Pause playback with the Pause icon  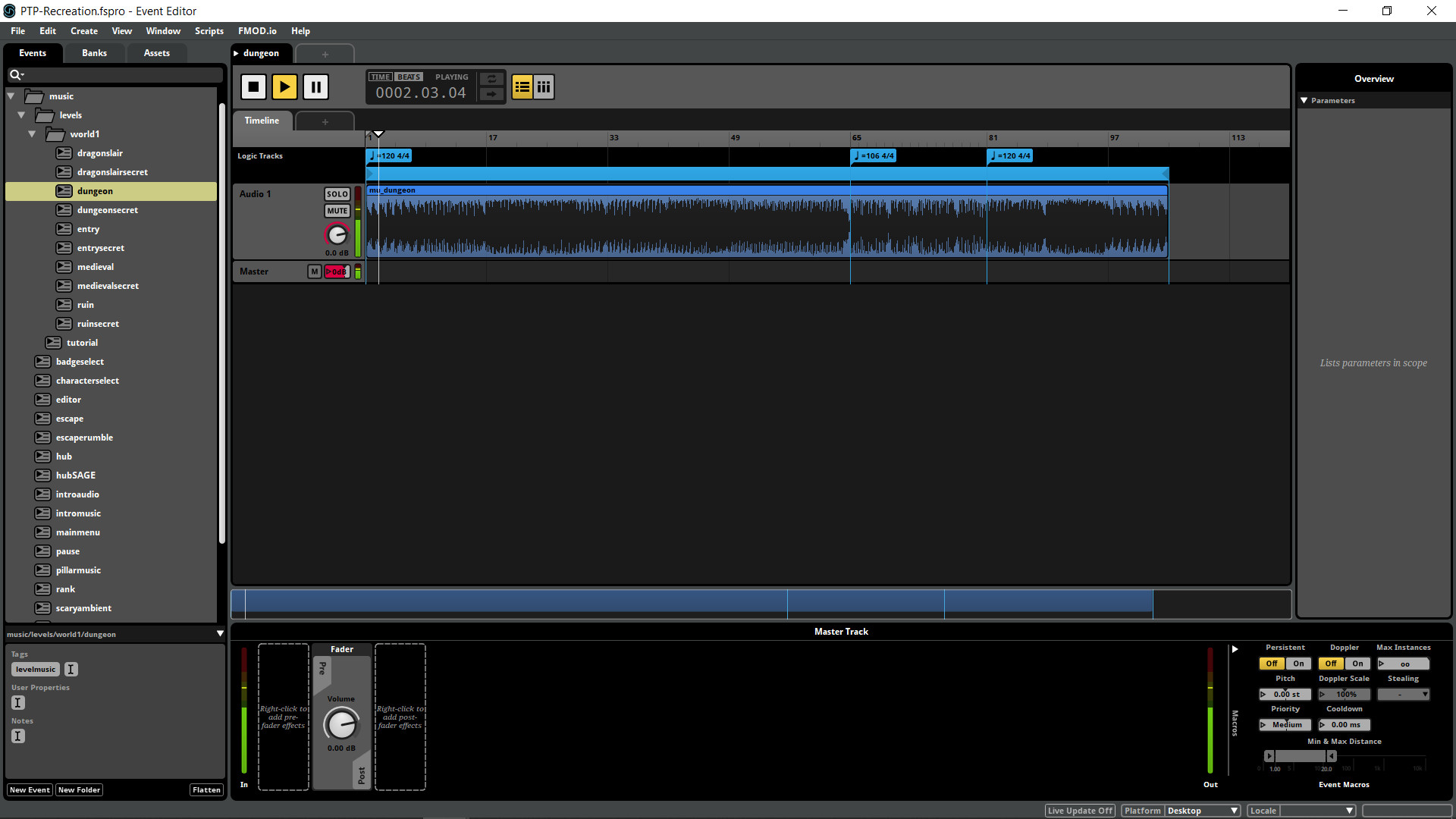point(315,86)
